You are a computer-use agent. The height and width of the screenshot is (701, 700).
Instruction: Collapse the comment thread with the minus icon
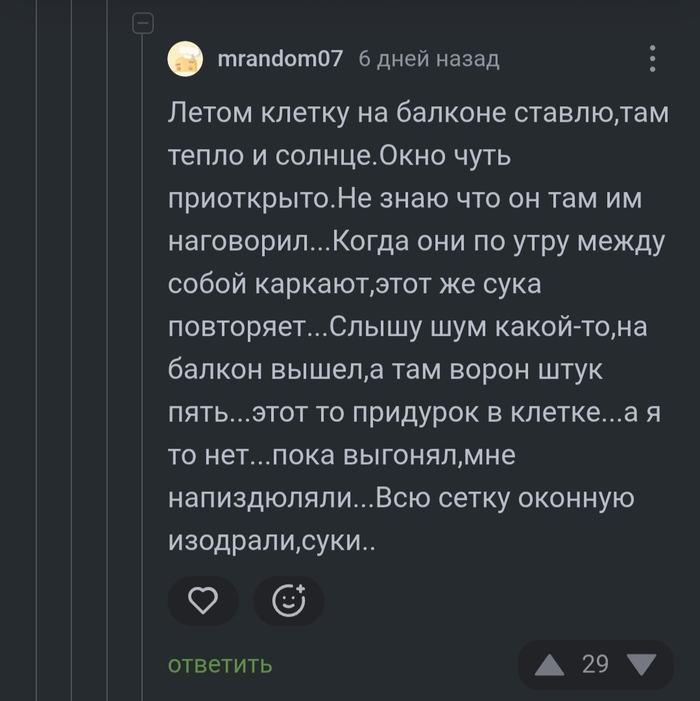pyautogui.click(x=143, y=22)
